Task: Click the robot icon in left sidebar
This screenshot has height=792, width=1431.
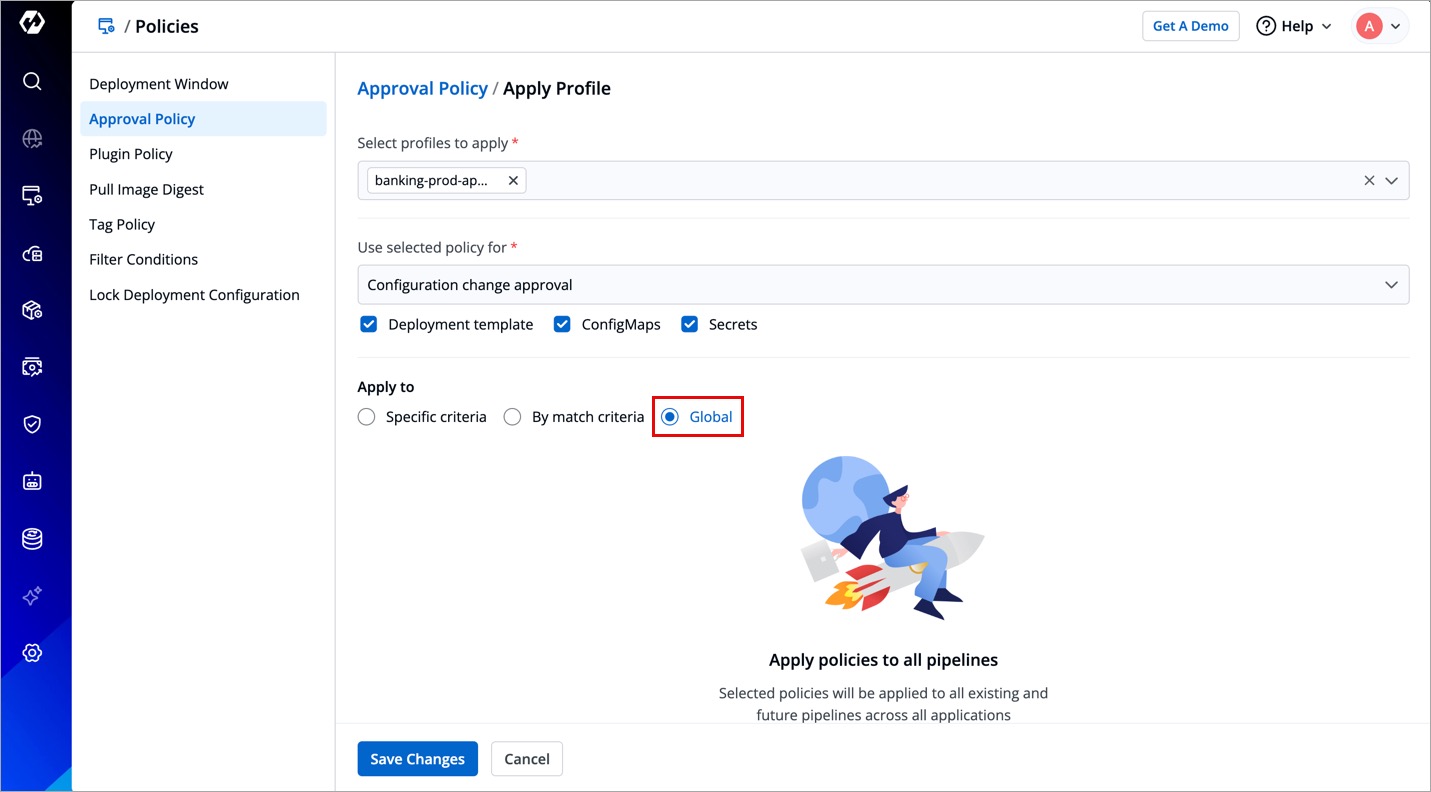Action: (x=32, y=482)
